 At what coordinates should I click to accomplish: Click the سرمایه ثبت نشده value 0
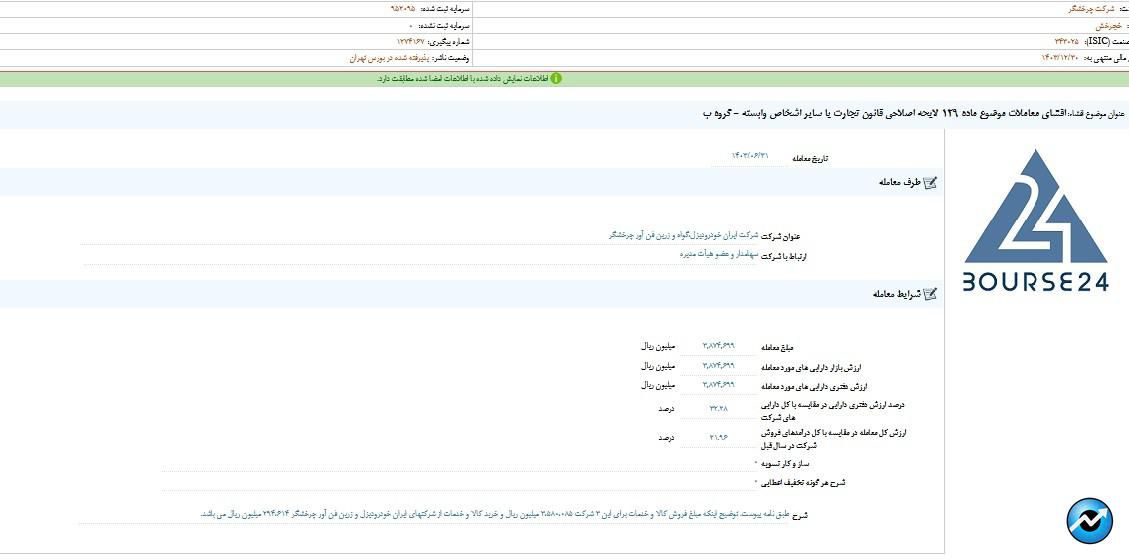point(410,25)
